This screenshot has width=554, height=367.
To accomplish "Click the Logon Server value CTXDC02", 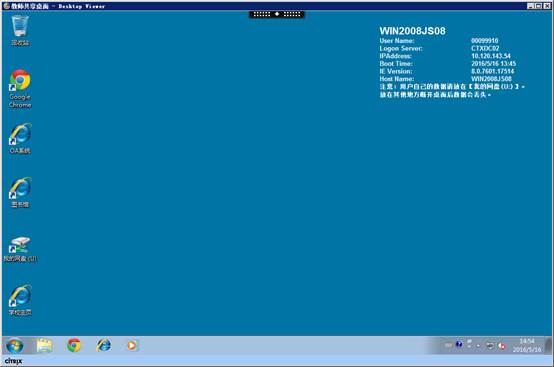I will (x=485, y=48).
